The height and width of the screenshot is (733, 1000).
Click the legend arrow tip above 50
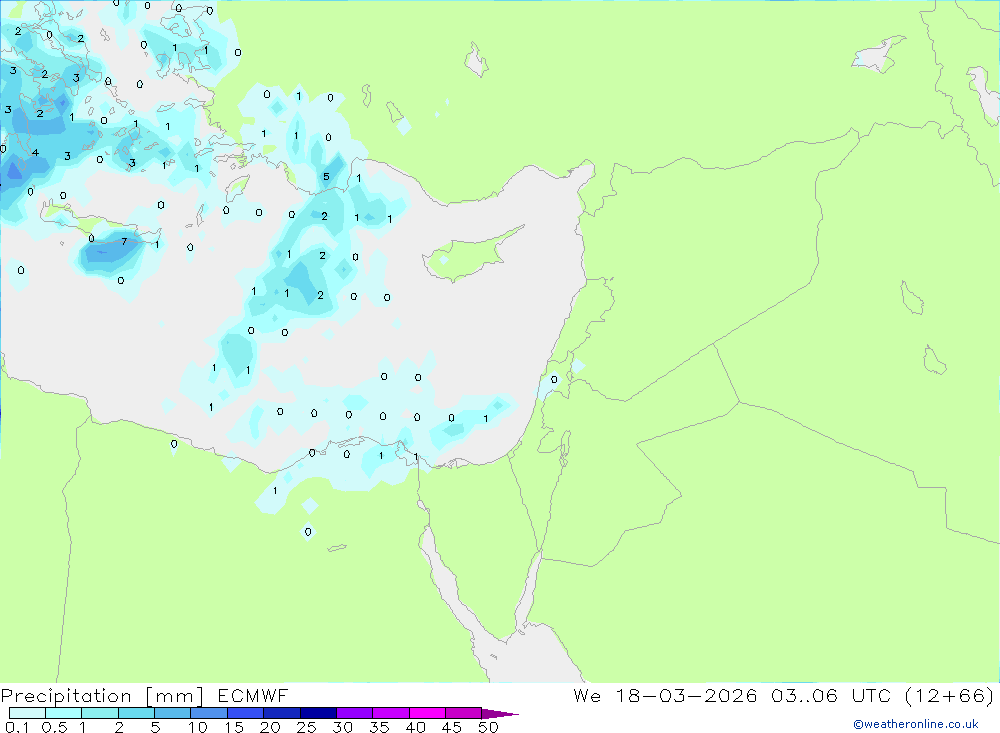tap(501, 713)
